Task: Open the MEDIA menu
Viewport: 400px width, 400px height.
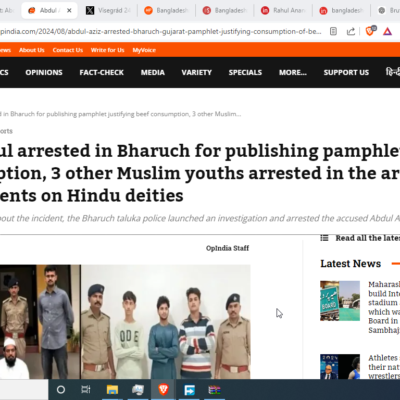Action: click(153, 72)
